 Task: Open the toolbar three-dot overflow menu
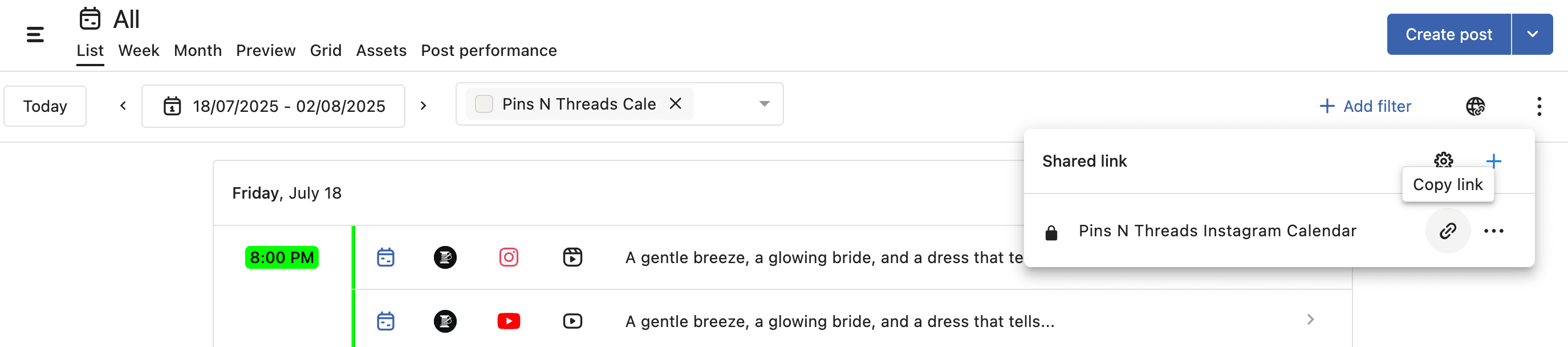1539,107
